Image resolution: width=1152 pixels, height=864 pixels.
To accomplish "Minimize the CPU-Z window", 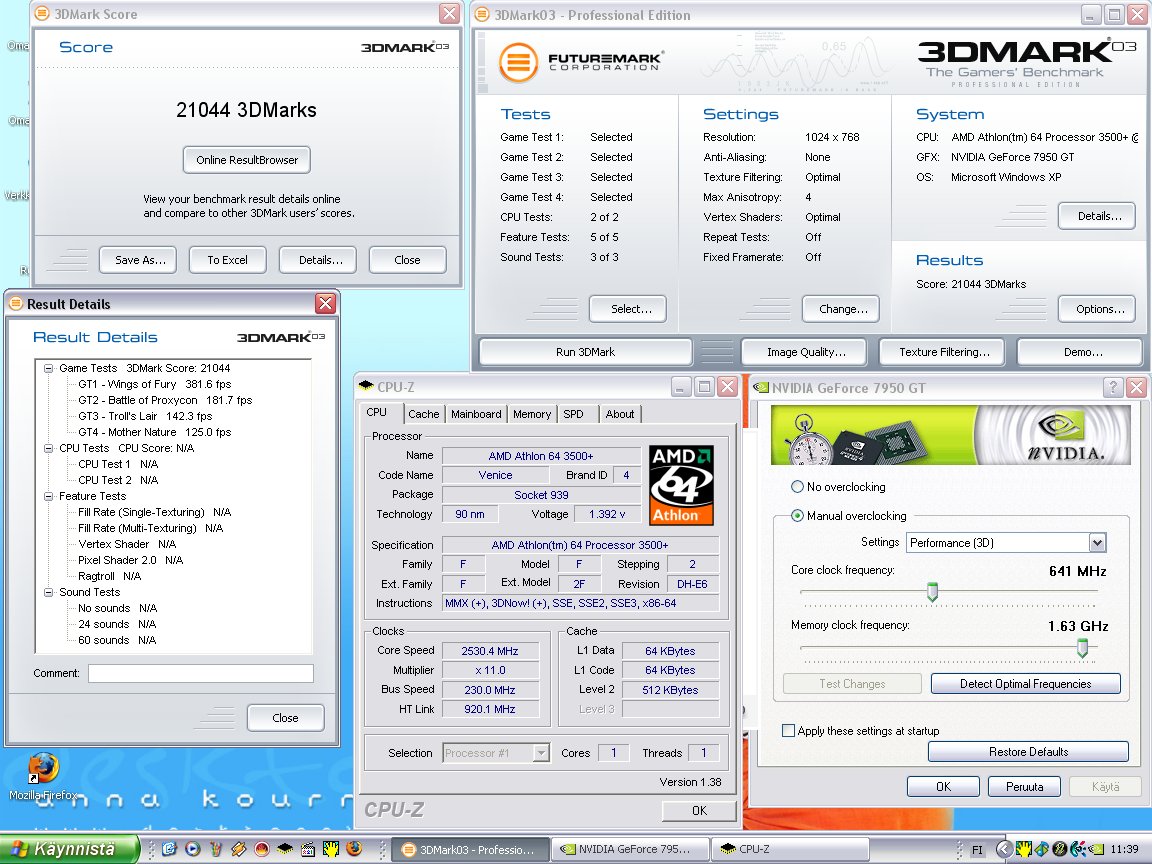I will pos(681,386).
